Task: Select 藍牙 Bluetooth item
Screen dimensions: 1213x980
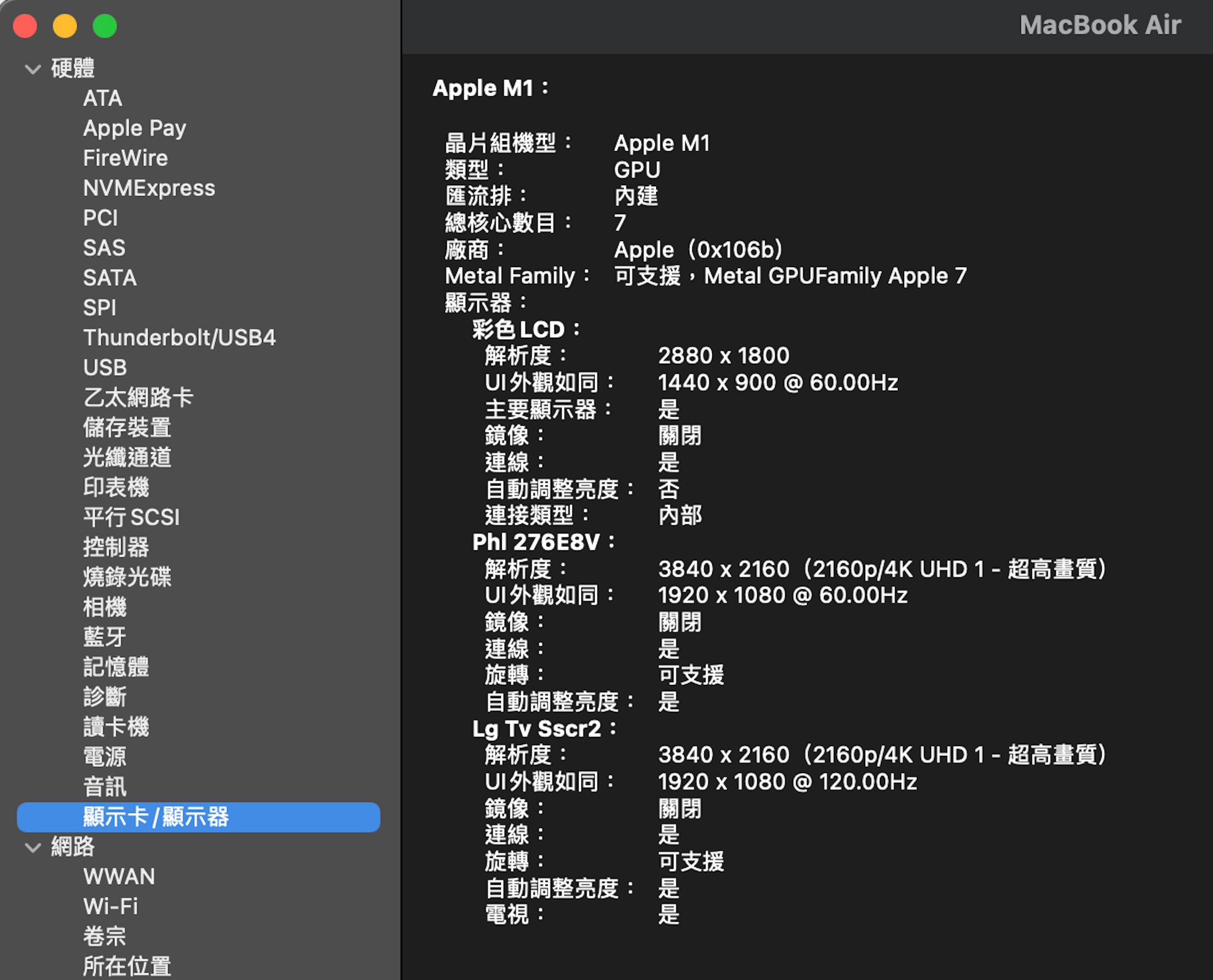Action: pos(104,638)
